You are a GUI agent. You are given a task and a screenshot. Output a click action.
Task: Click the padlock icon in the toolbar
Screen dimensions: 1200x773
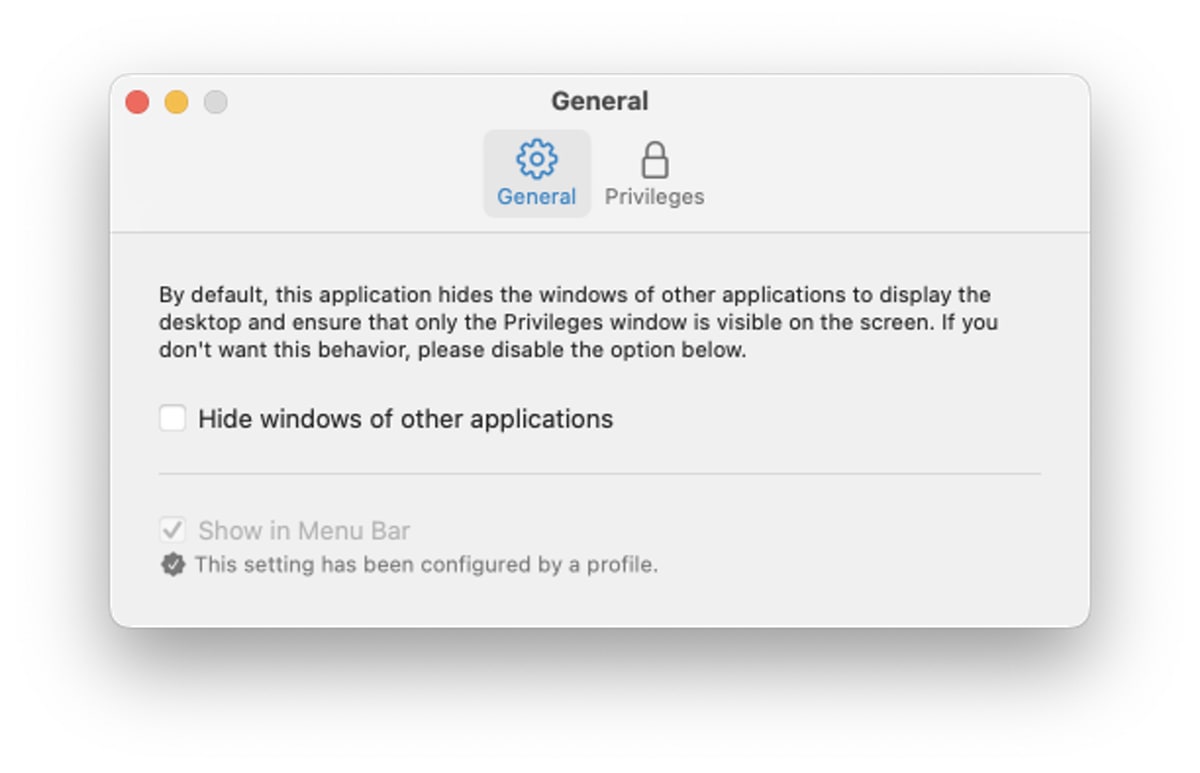[654, 159]
